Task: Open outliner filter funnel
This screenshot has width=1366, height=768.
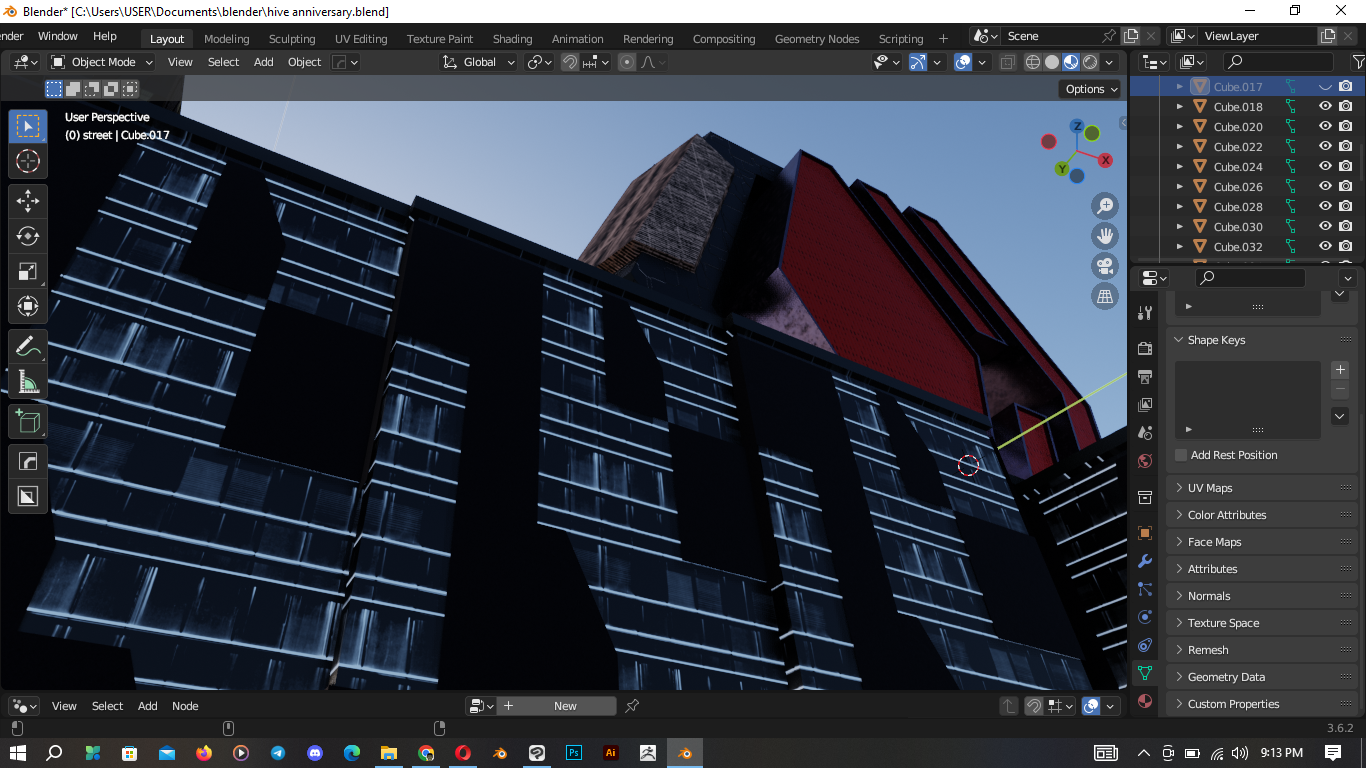Action: coord(1358,62)
